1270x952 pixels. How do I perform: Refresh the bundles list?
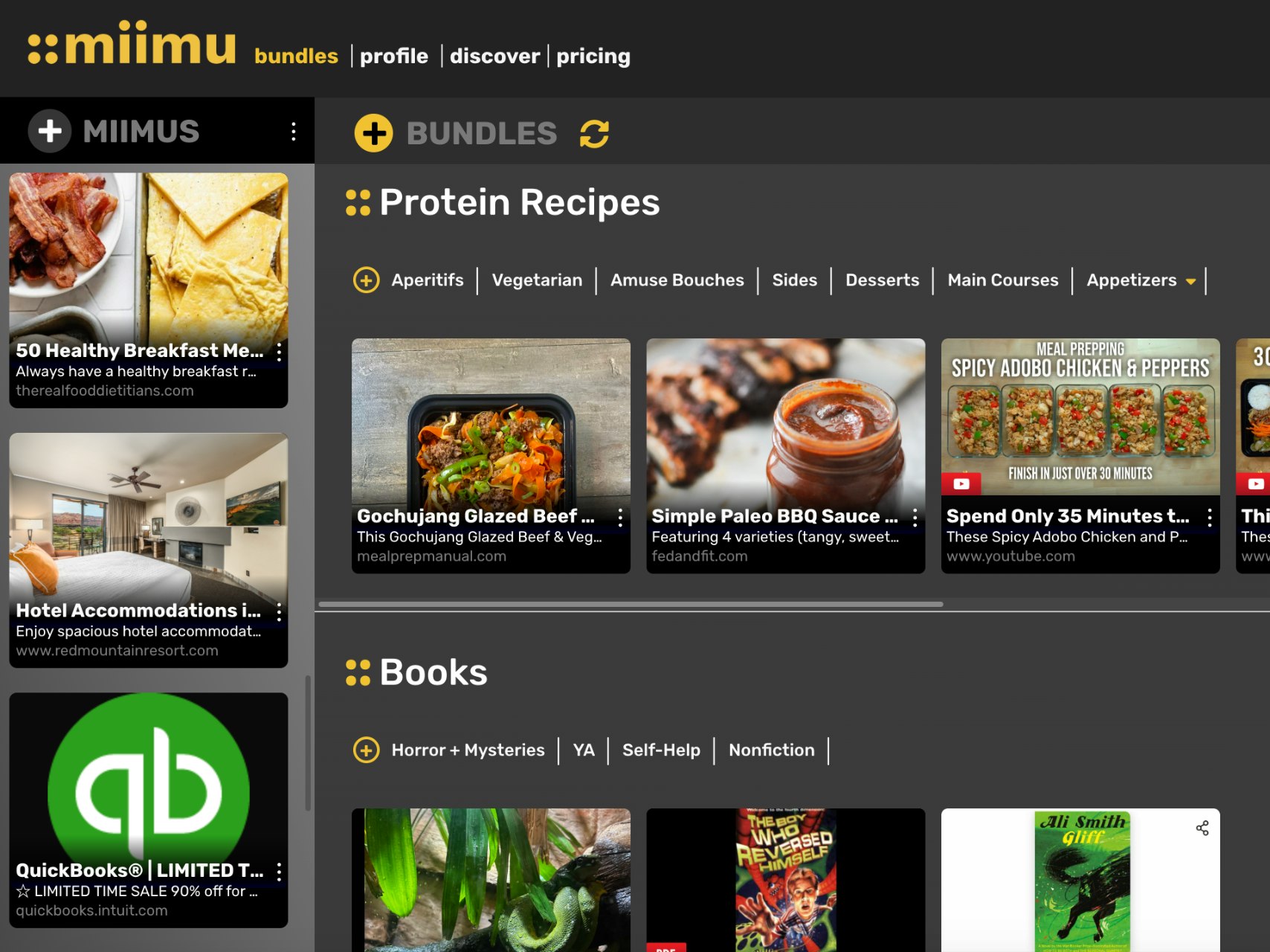pyautogui.click(x=594, y=134)
